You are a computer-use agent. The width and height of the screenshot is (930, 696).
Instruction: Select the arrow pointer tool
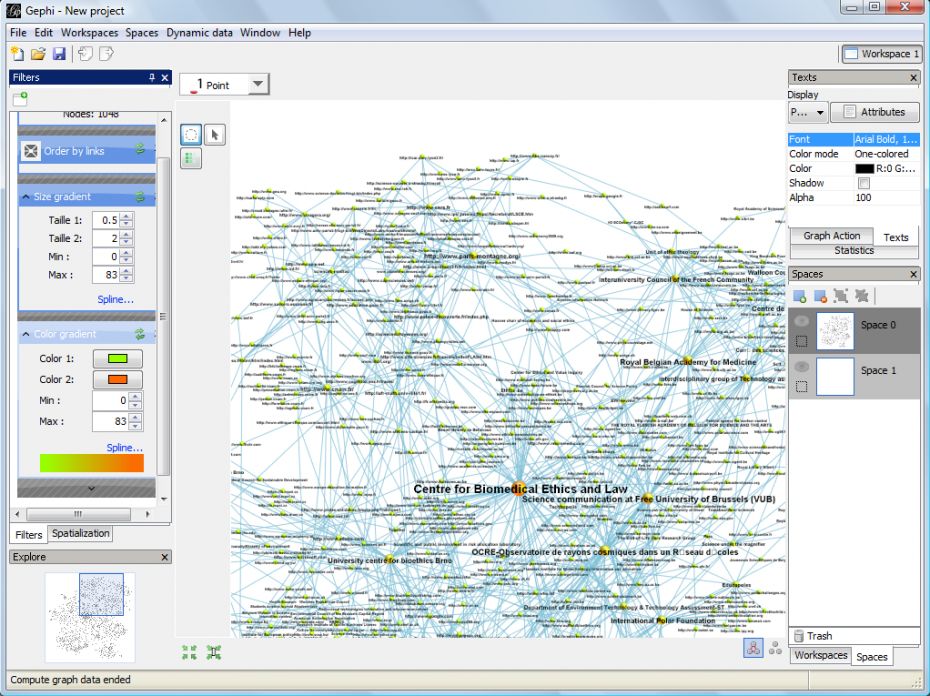pyautogui.click(x=217, y=135)
